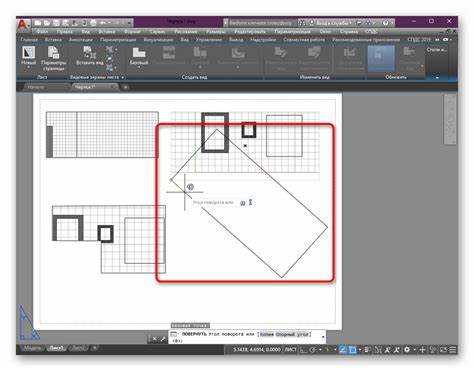Click the search field in title bar
Viewport: 474px width, 371px height.
tap(260, 23)
